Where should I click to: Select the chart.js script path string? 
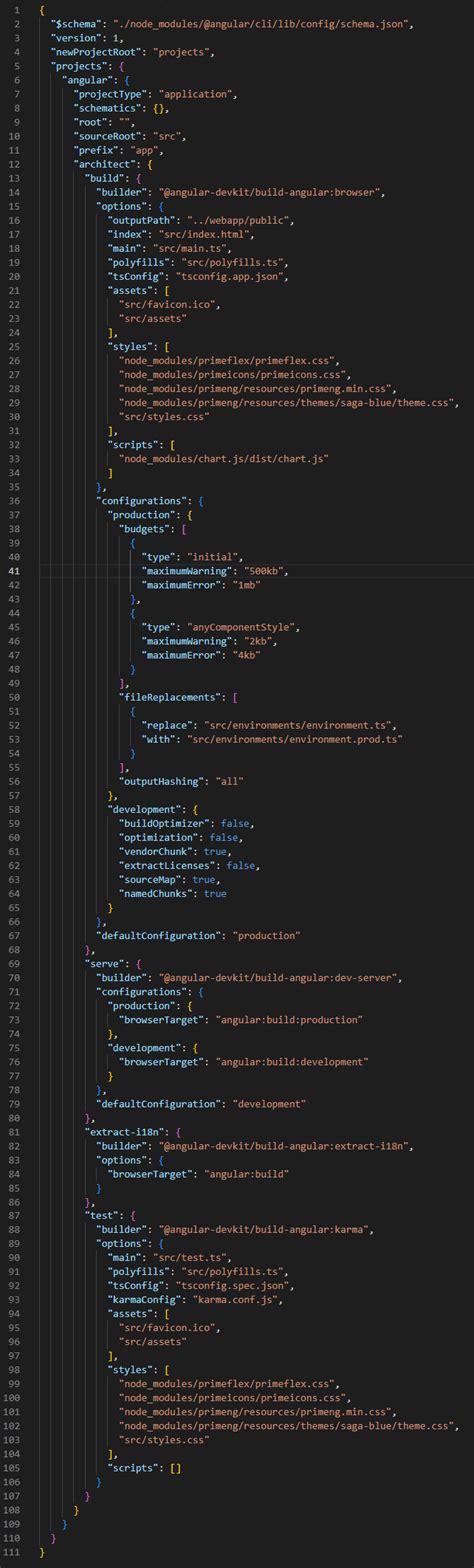224,458
